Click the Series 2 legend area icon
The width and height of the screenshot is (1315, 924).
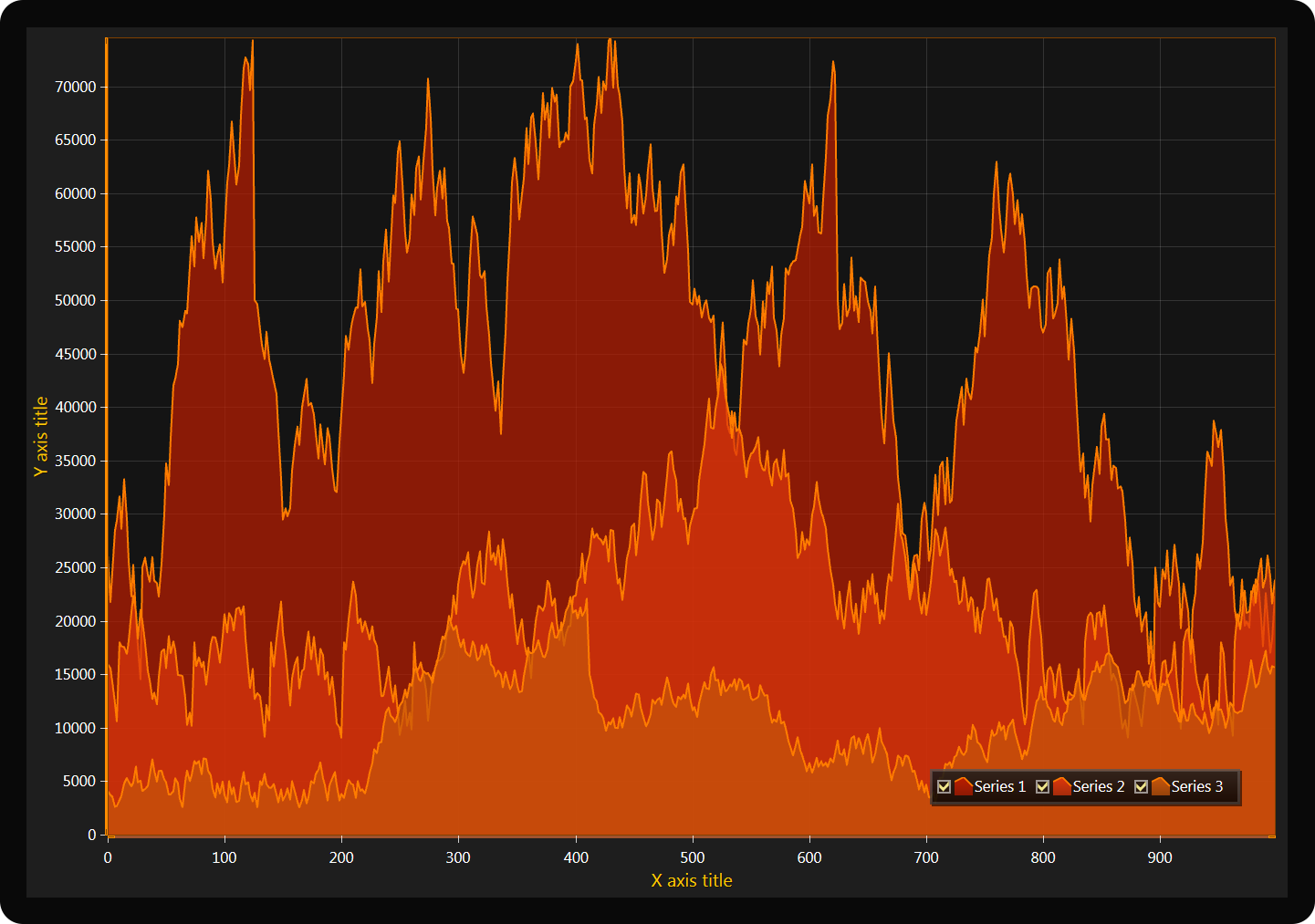pos(1061,786)
